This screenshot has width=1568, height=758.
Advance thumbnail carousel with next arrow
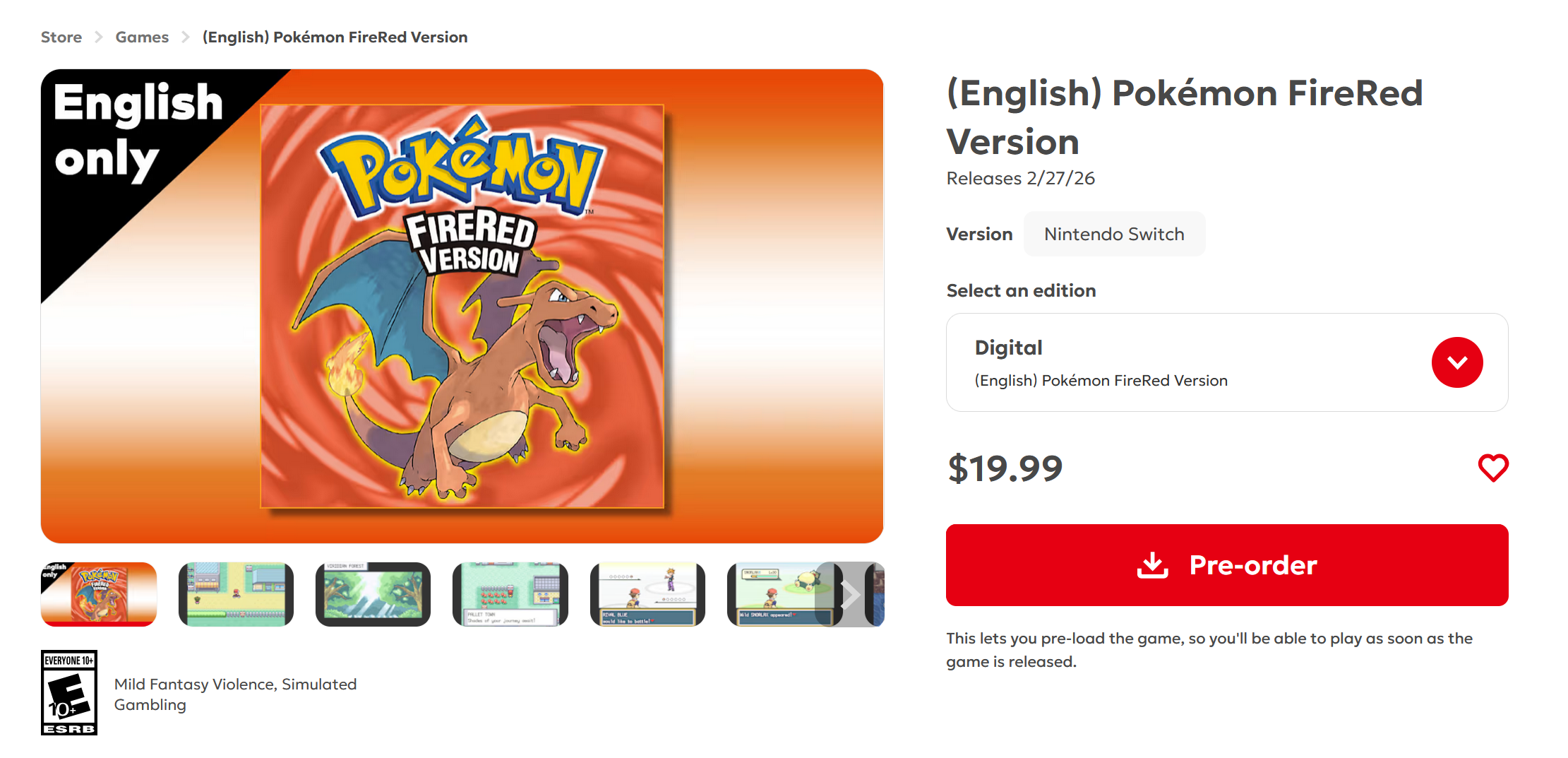(x=849, y=595)
